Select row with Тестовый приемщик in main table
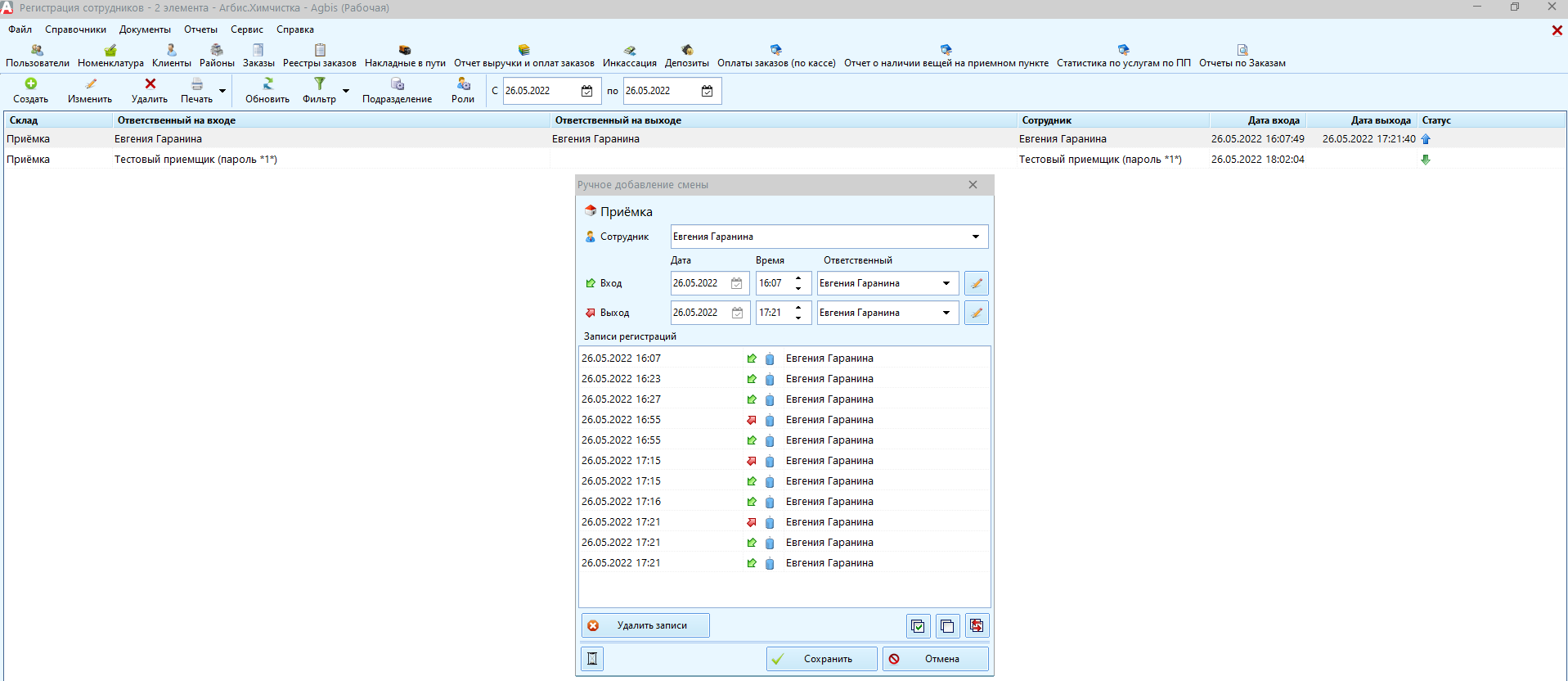Image resolution: width=1568 pixels, height=681 pixels. pos(784,160)
